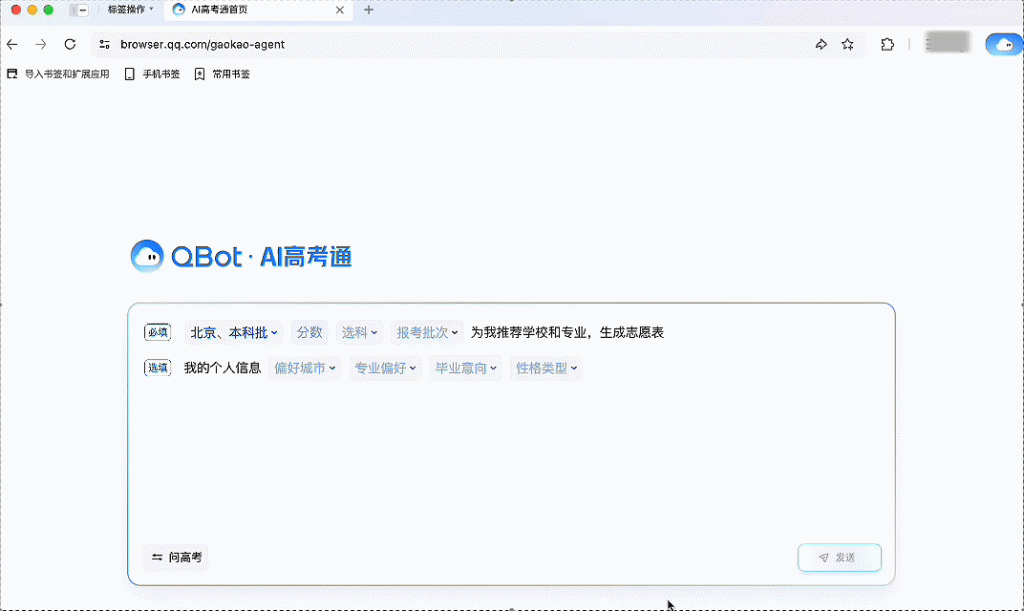Switch mode with the 问高考 button
The image size is (1024, 611).
click(176, 557)
